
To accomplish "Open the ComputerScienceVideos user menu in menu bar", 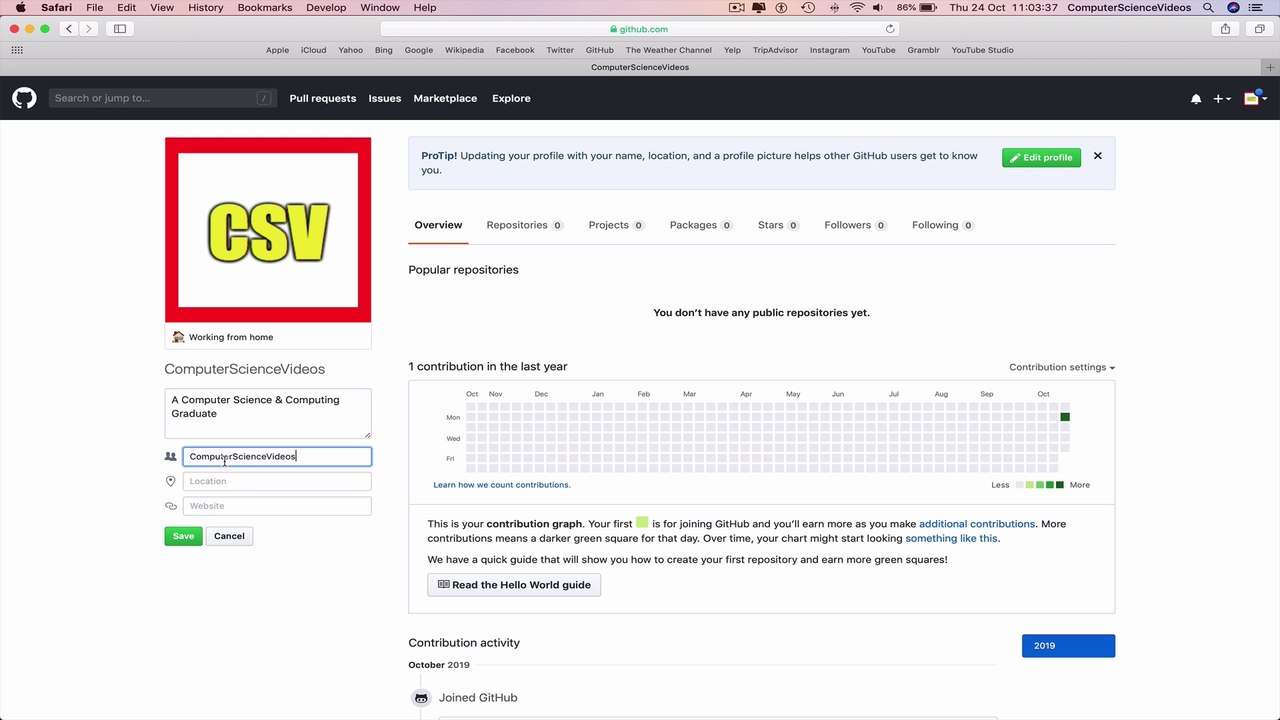I will point(1129,8).
